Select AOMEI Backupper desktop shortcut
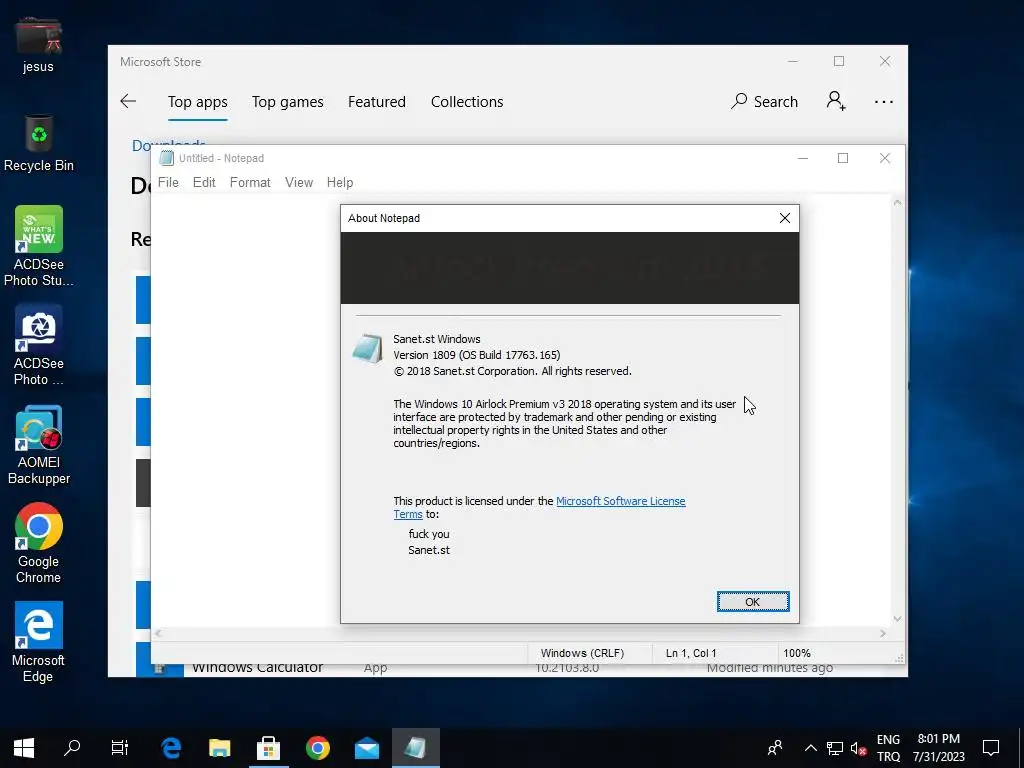Viewport: 1024px width, 768px height. [39, 445]
